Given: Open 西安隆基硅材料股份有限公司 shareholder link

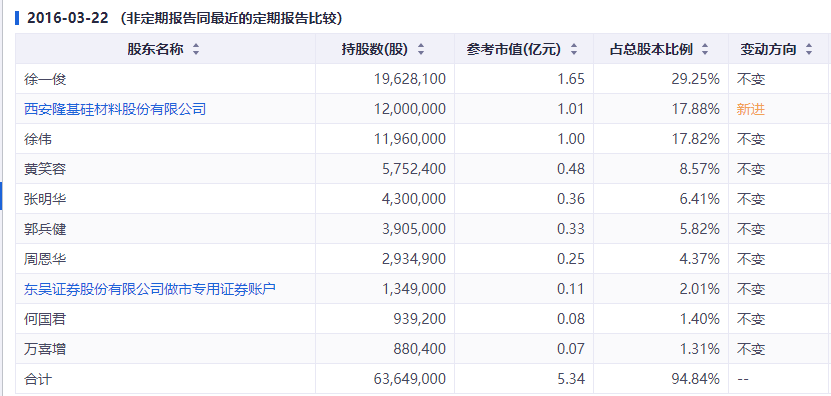Looking at the screenshot, I should tap(115, 110).
